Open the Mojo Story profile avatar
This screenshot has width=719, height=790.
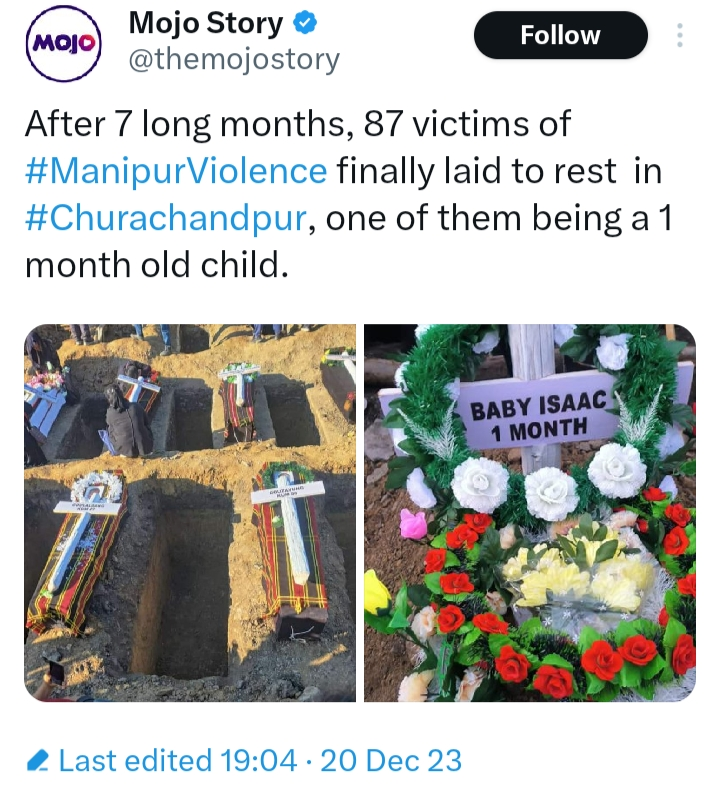pyautogui.click(x=63, y=43)
